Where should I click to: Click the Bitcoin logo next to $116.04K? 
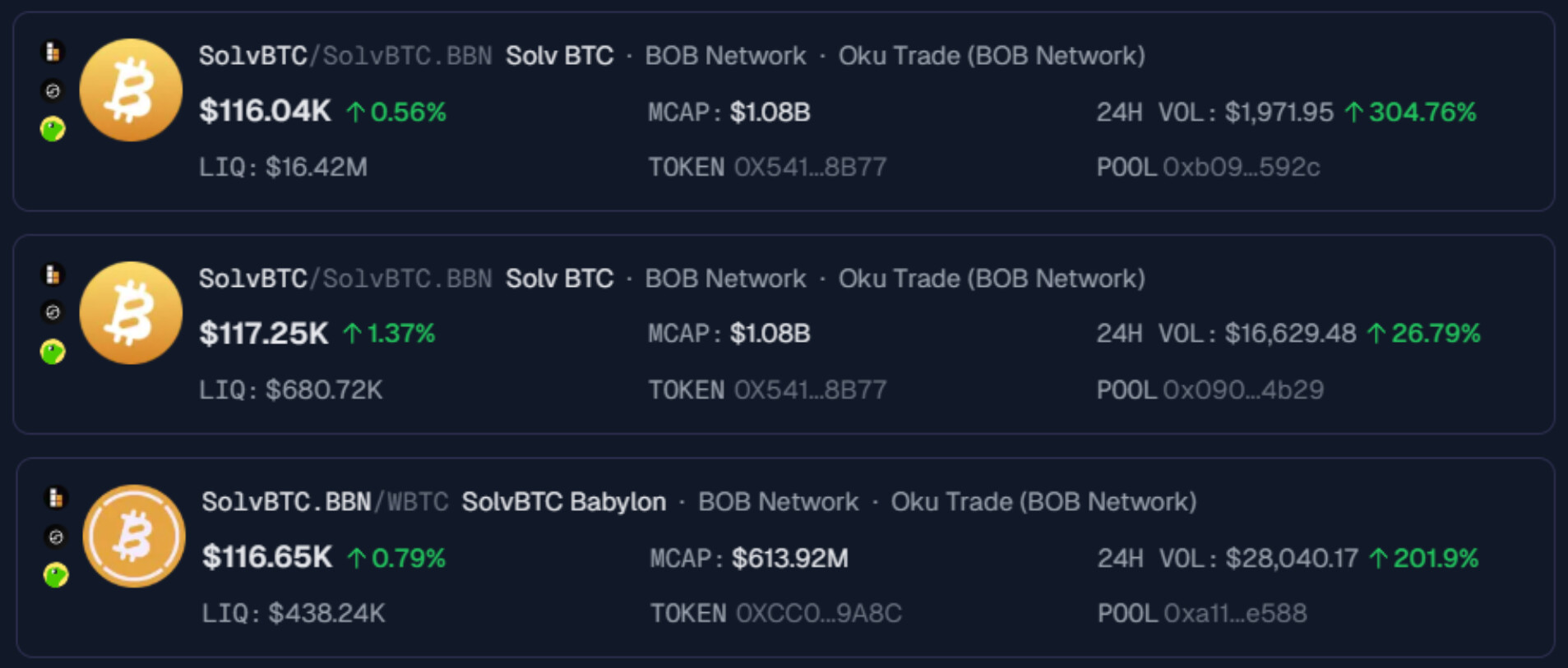[x=131, y=90]
